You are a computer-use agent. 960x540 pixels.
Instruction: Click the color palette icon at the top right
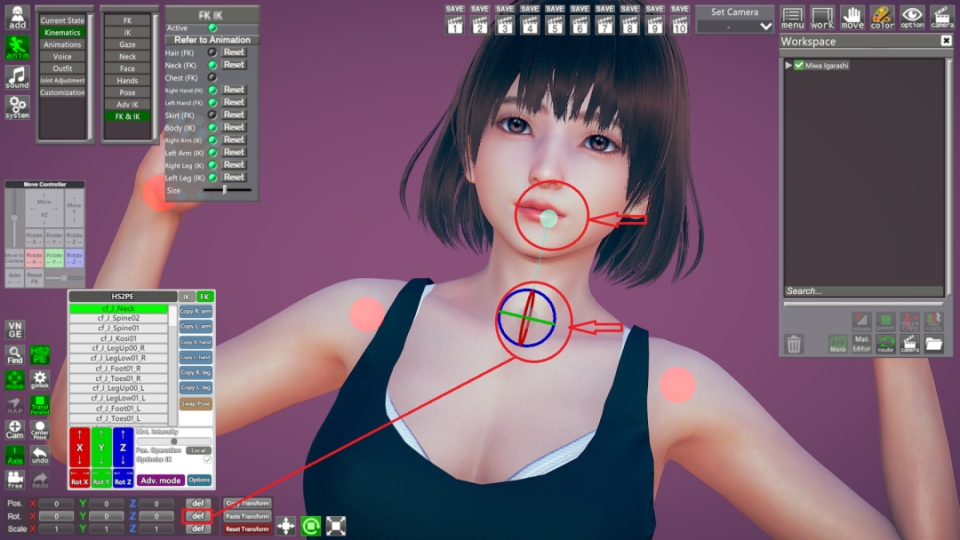(x=882, y=17)
